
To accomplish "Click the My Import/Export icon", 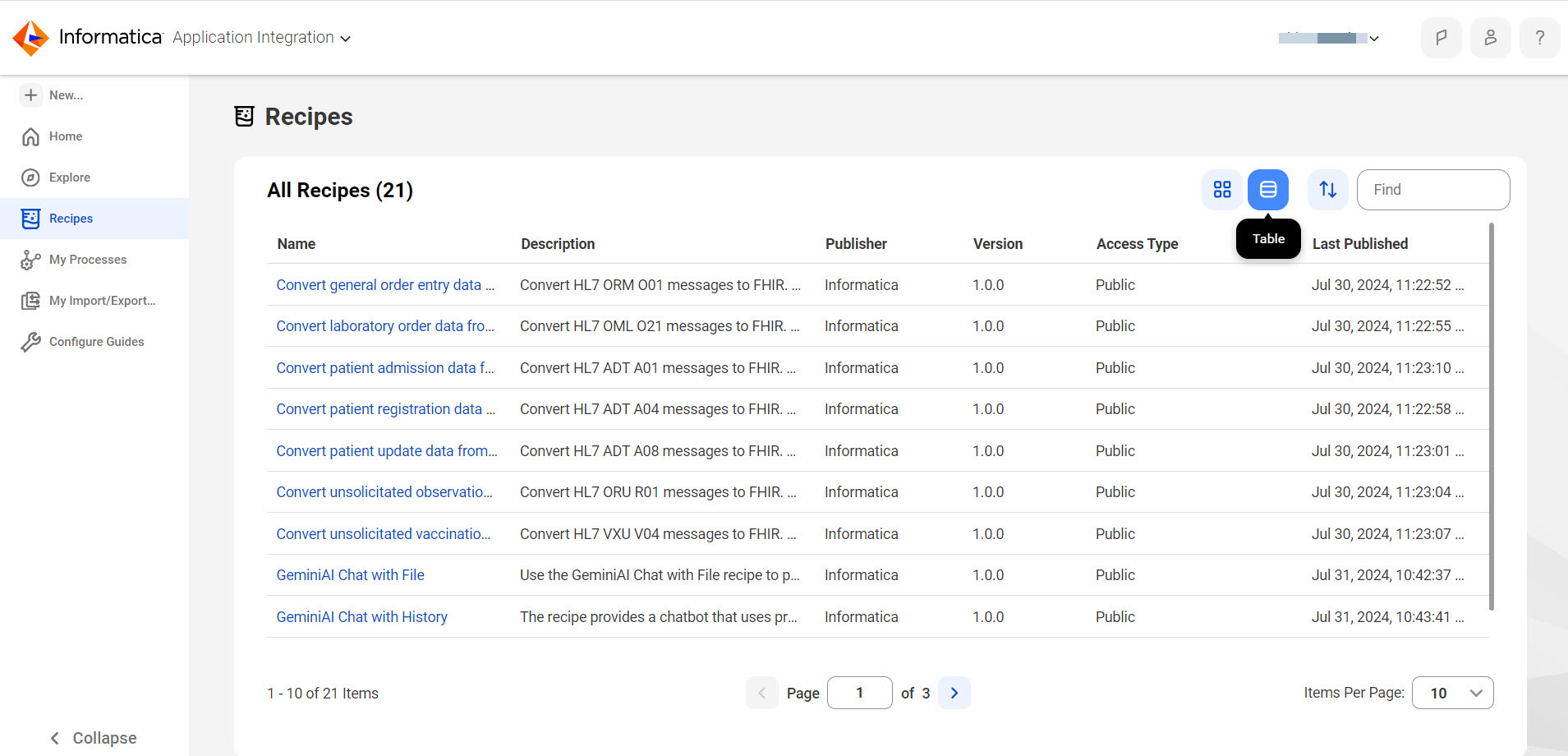I will pyautogui.click(x=30, y=301).
